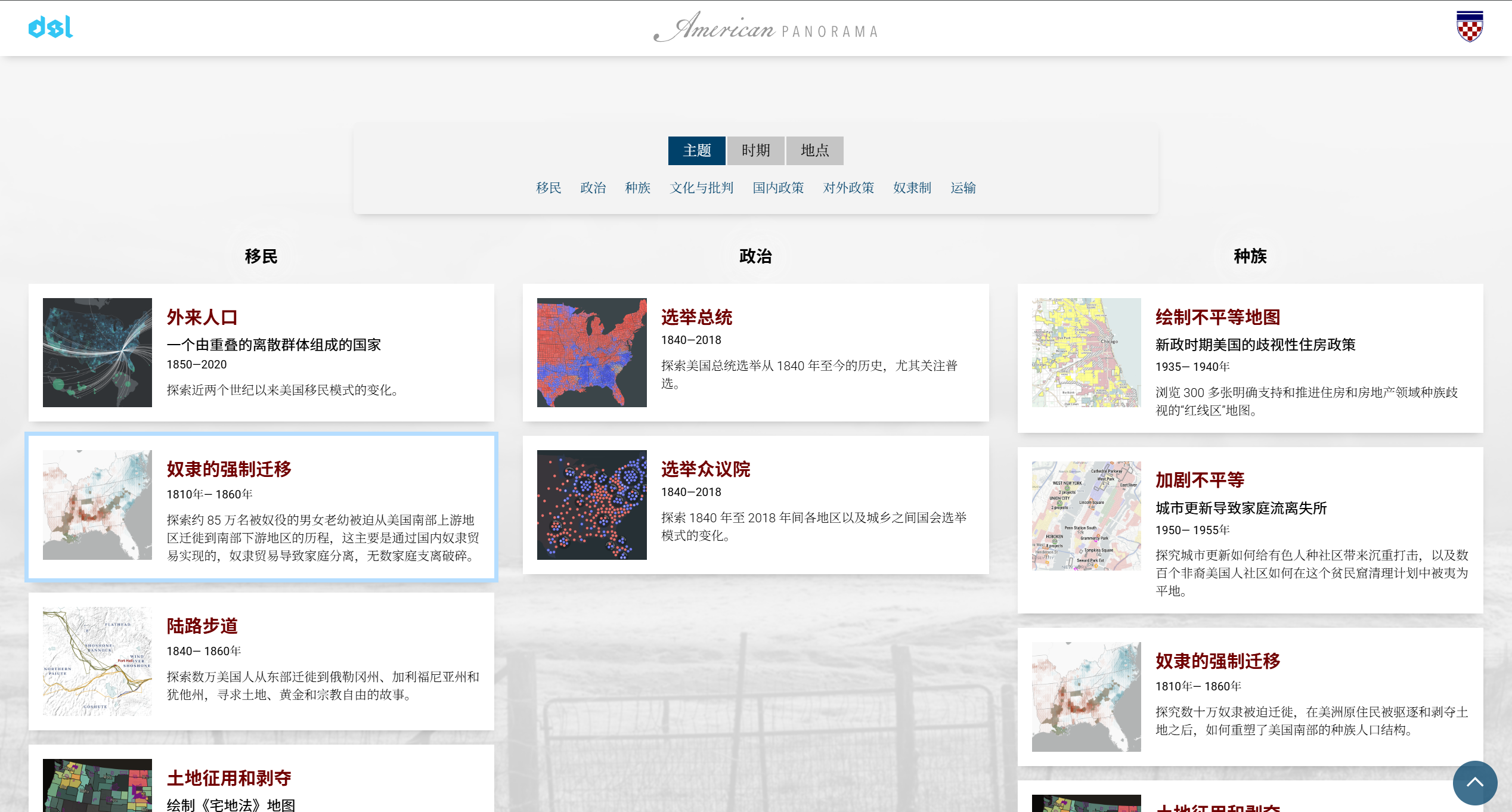This screenshot has width=1512, height=812.
Task: Jump to the 奴隶制 topic link
Action: (x=912, y=188)
